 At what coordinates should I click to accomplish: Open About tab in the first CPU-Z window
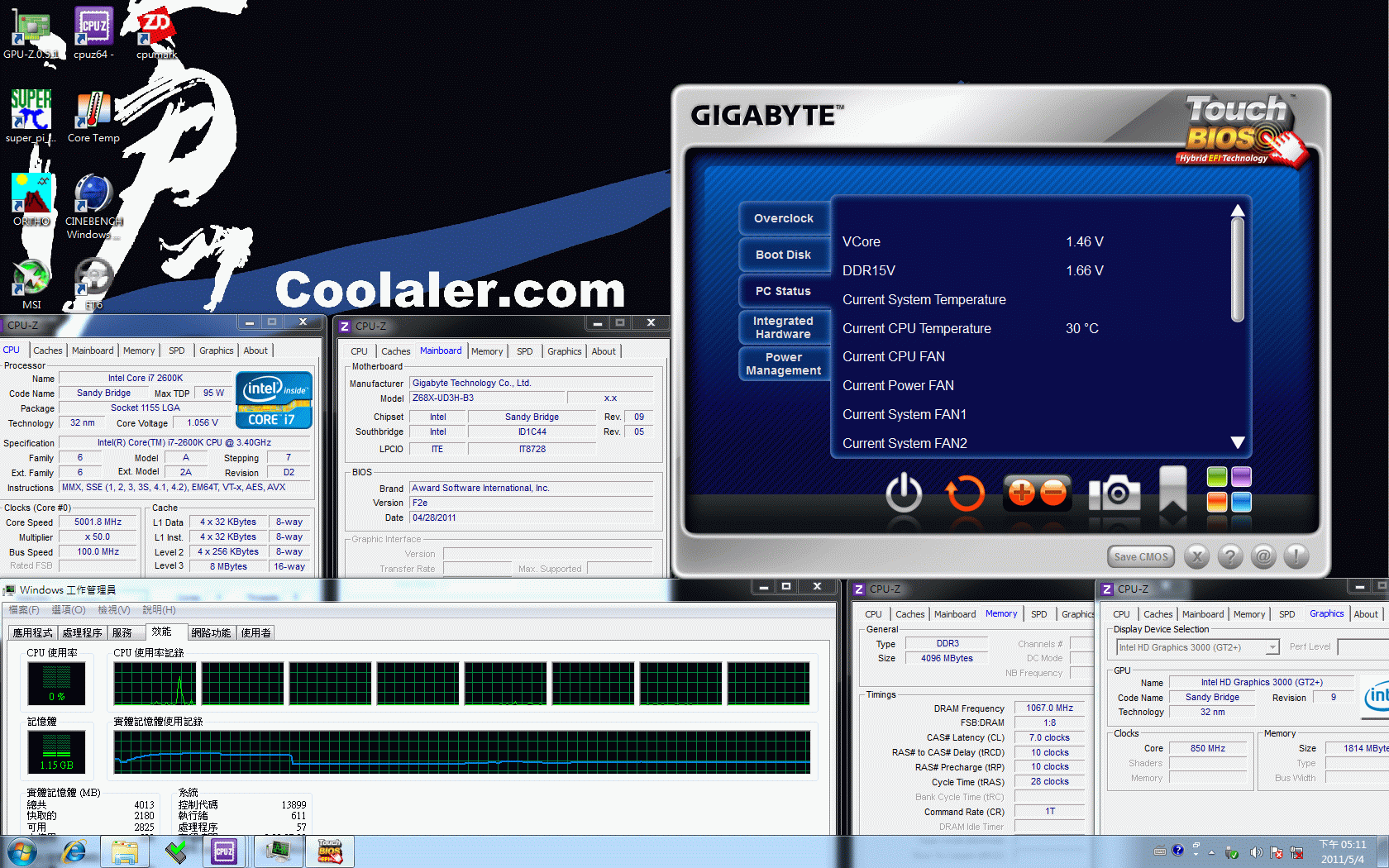[x=255, y=351]
